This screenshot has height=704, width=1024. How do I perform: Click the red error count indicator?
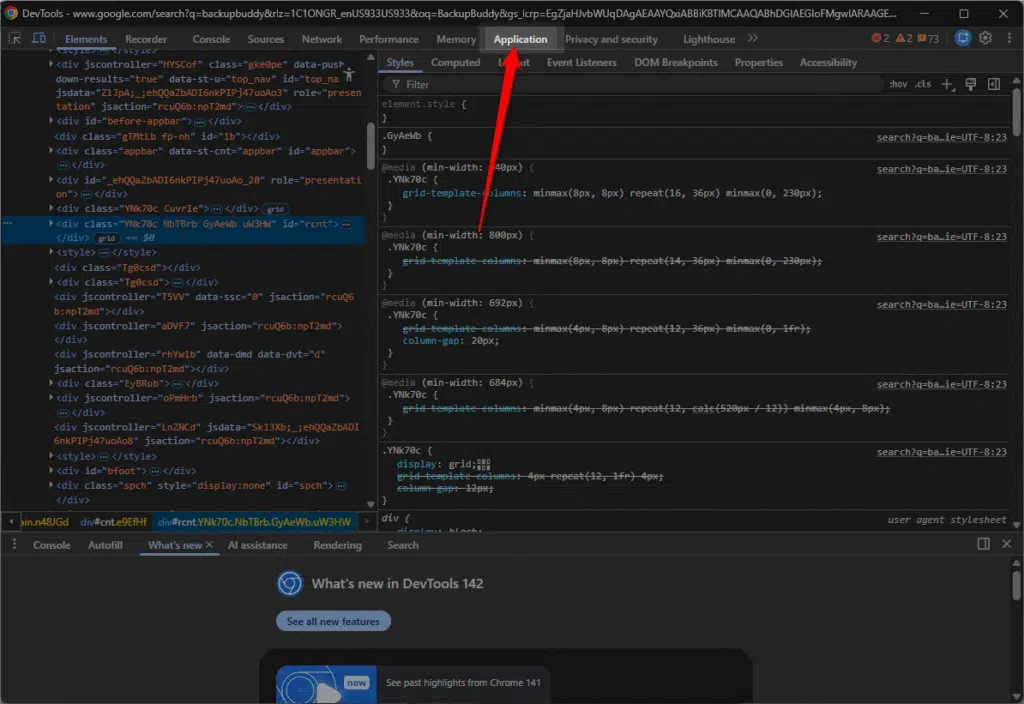879,38
